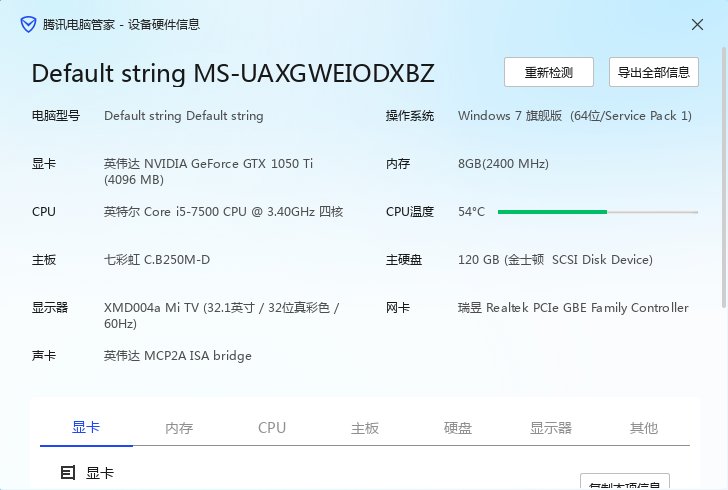Click the Windows 7 旗舰版 OS value
The height and width of the screenshot is (490, 728).
pyautogui.click(x=575, y=116)
